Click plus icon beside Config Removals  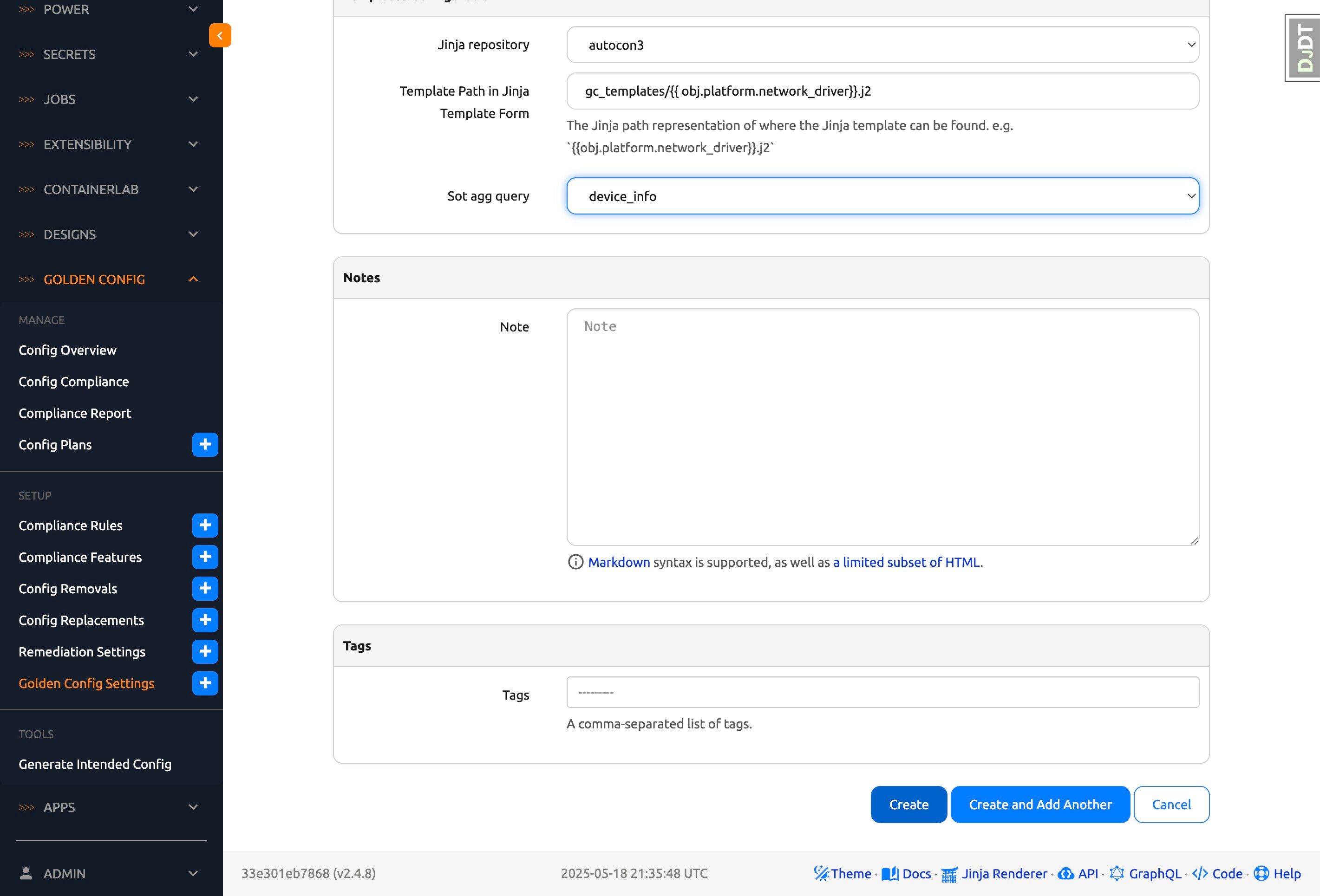pos(205,588)
